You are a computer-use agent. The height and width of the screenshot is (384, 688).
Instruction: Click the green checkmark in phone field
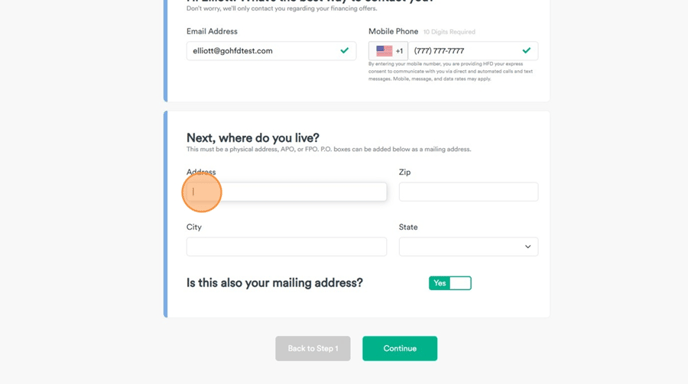(527, 50)
